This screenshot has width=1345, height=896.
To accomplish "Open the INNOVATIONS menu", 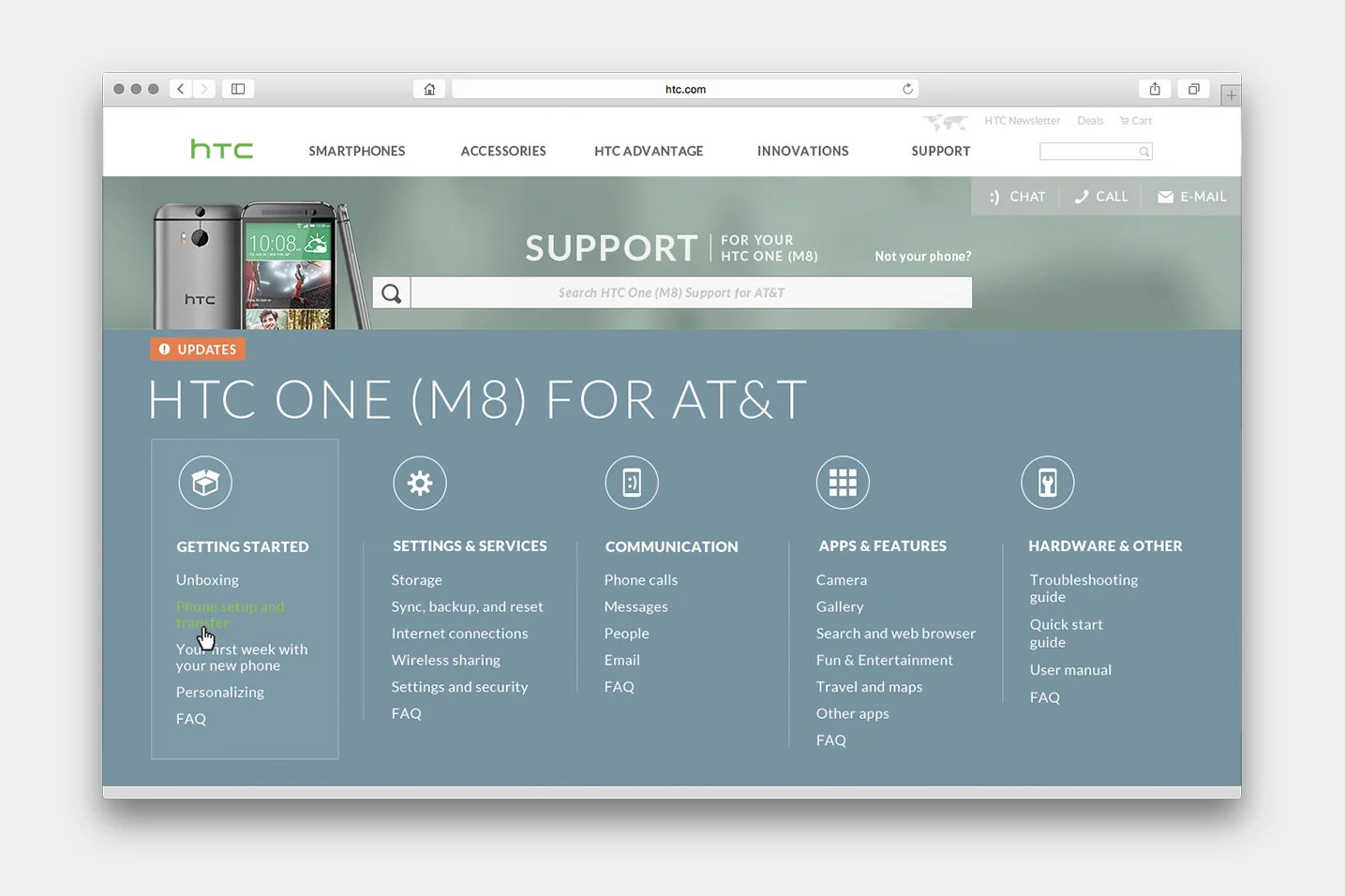I will pyautogui.click(x=803, y=151).
